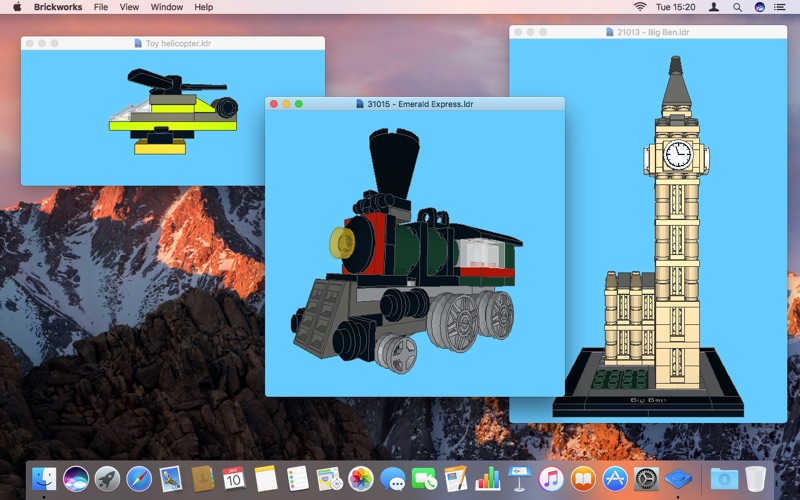Open the Brickworks application menu
The width and height of the screenshot is (800, 500).
point(59,7)
